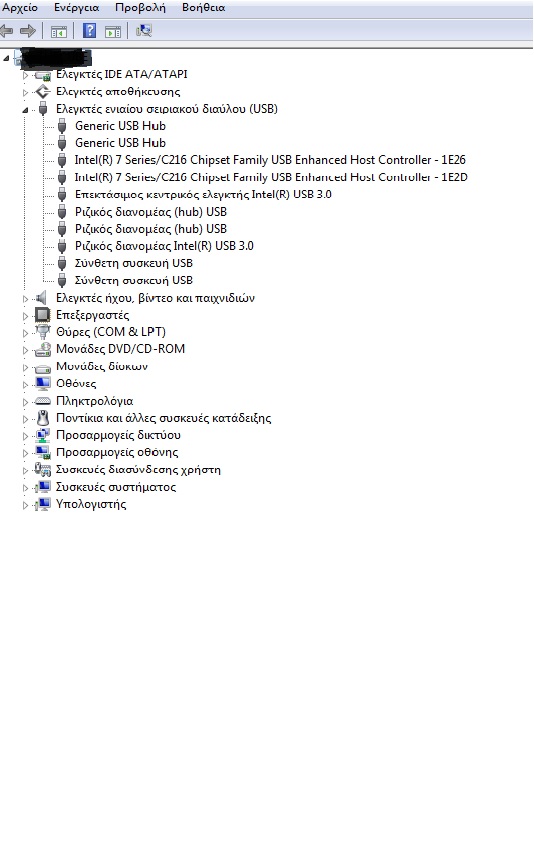Select the Επεξεργαστές processor icon
Screen dimensions: 534x864
(x=42, y=315)
